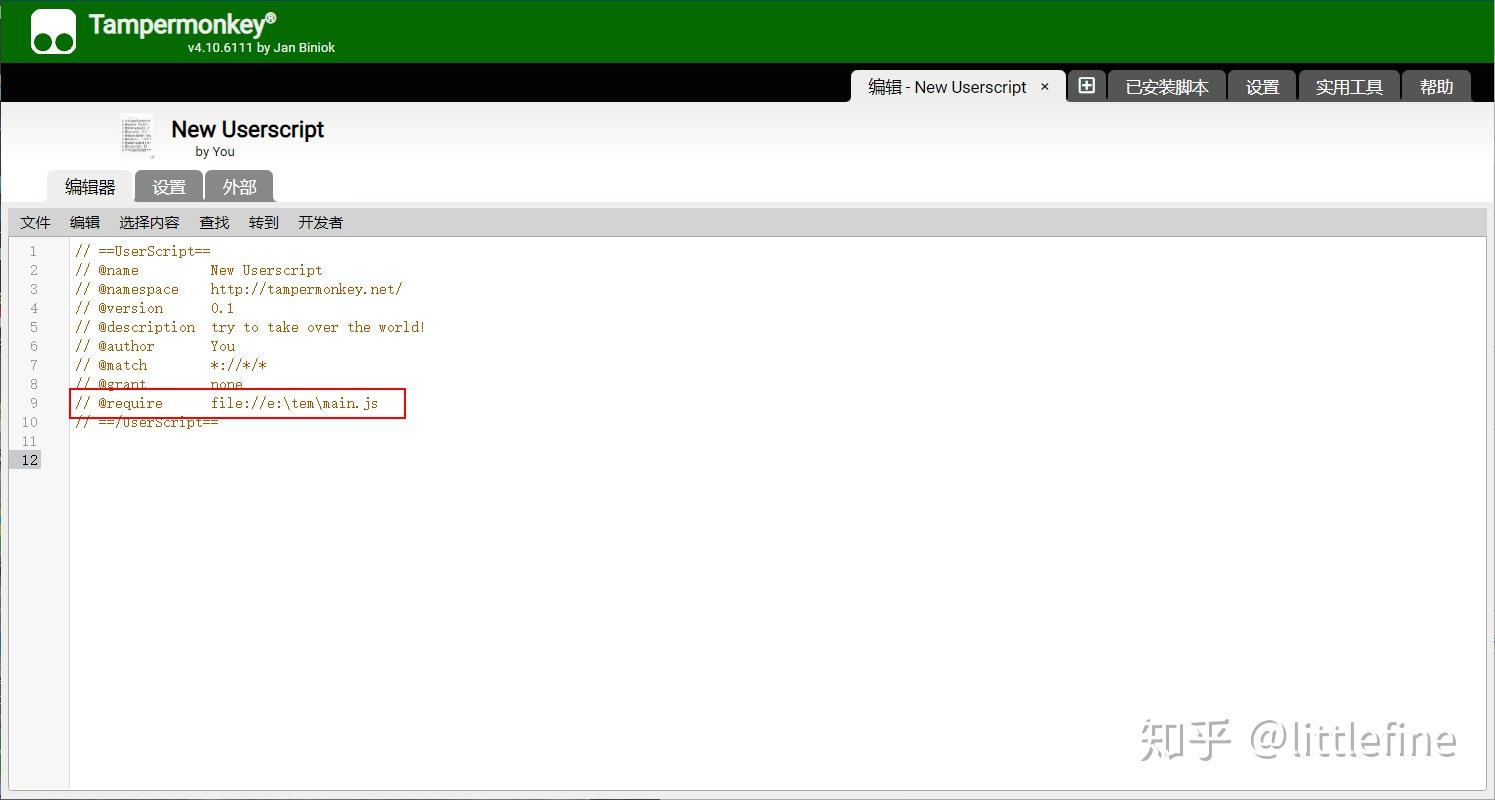Click line number 11 in the gutter

(29, 441)
